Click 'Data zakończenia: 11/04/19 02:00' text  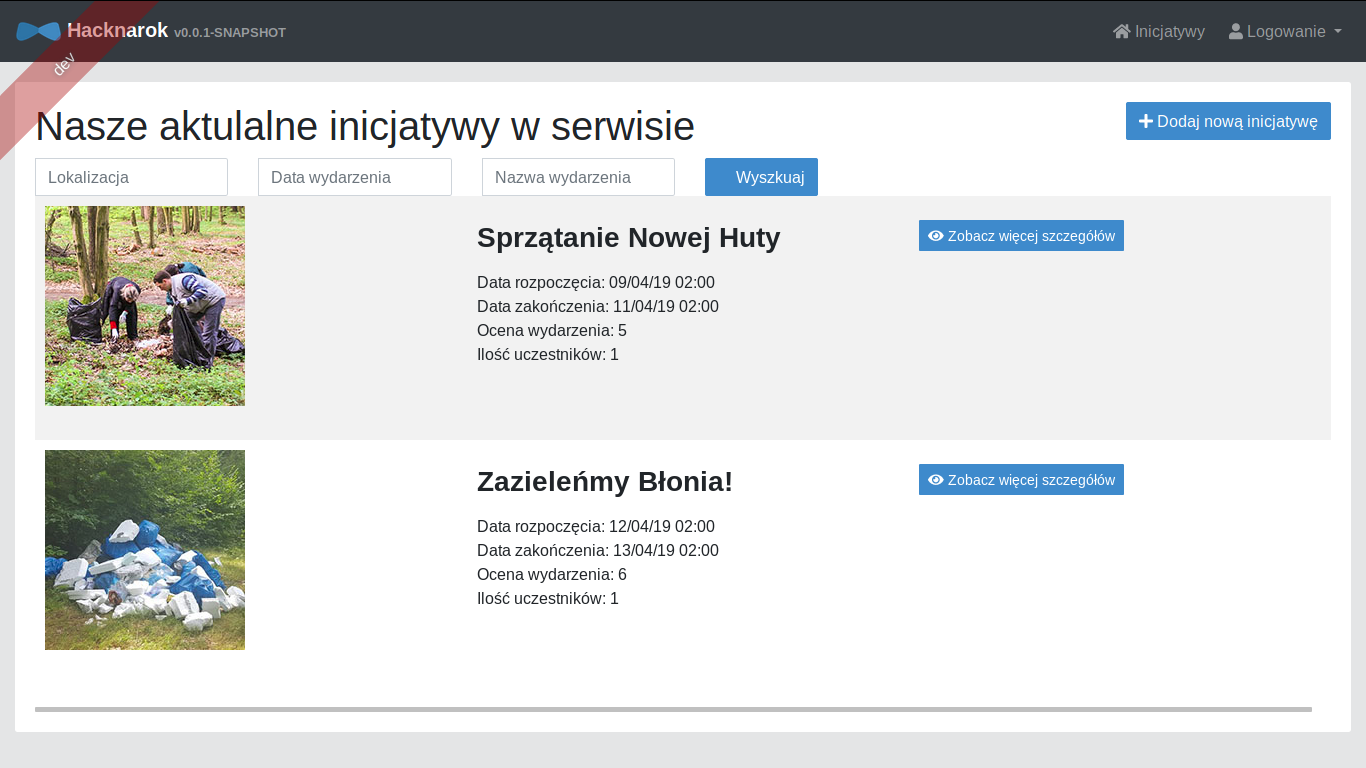click(x=598, y=307)
